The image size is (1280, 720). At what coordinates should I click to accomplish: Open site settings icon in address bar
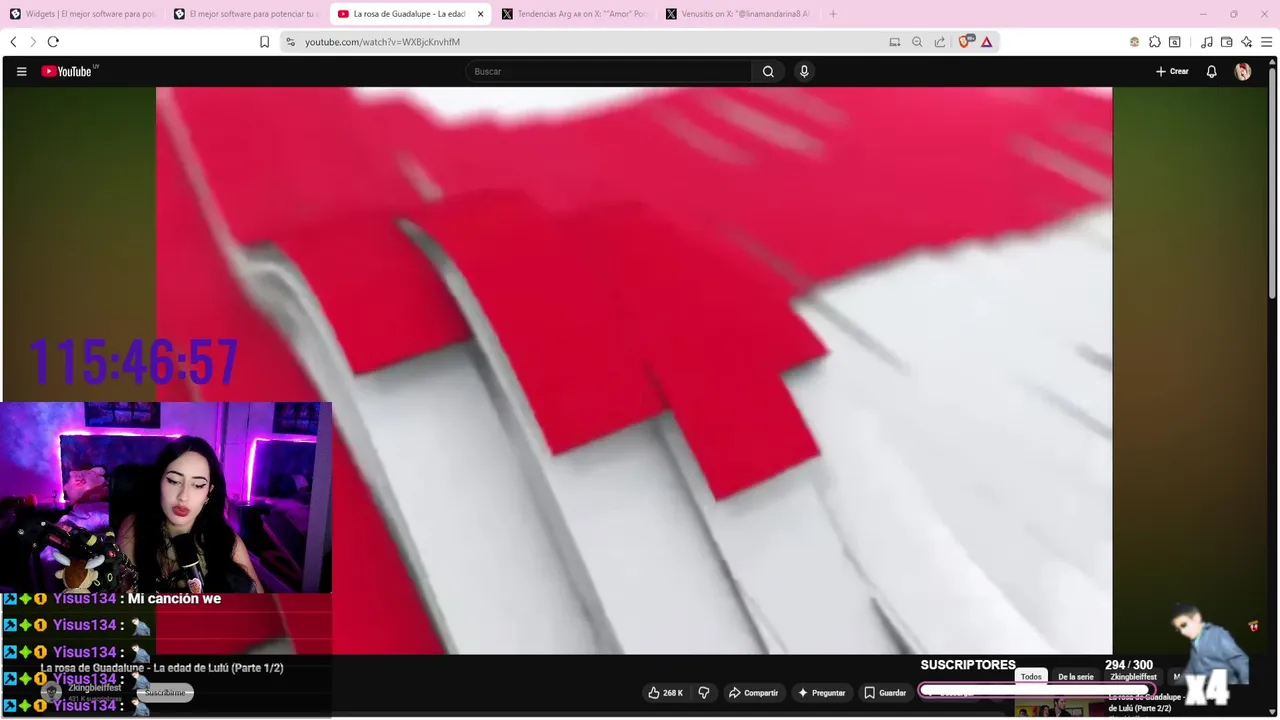click(291, 42)
